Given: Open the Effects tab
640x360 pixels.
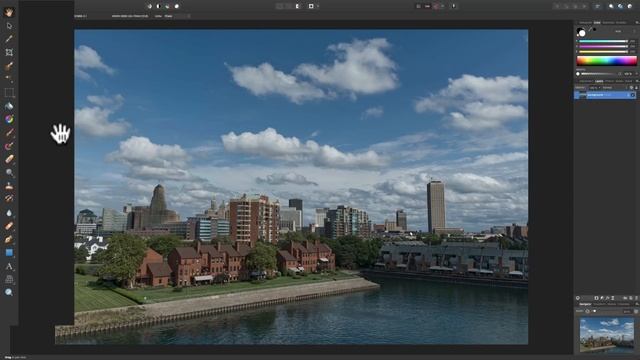Looking at the screenshot, I should pyautogui.click(x=609, y=81).
